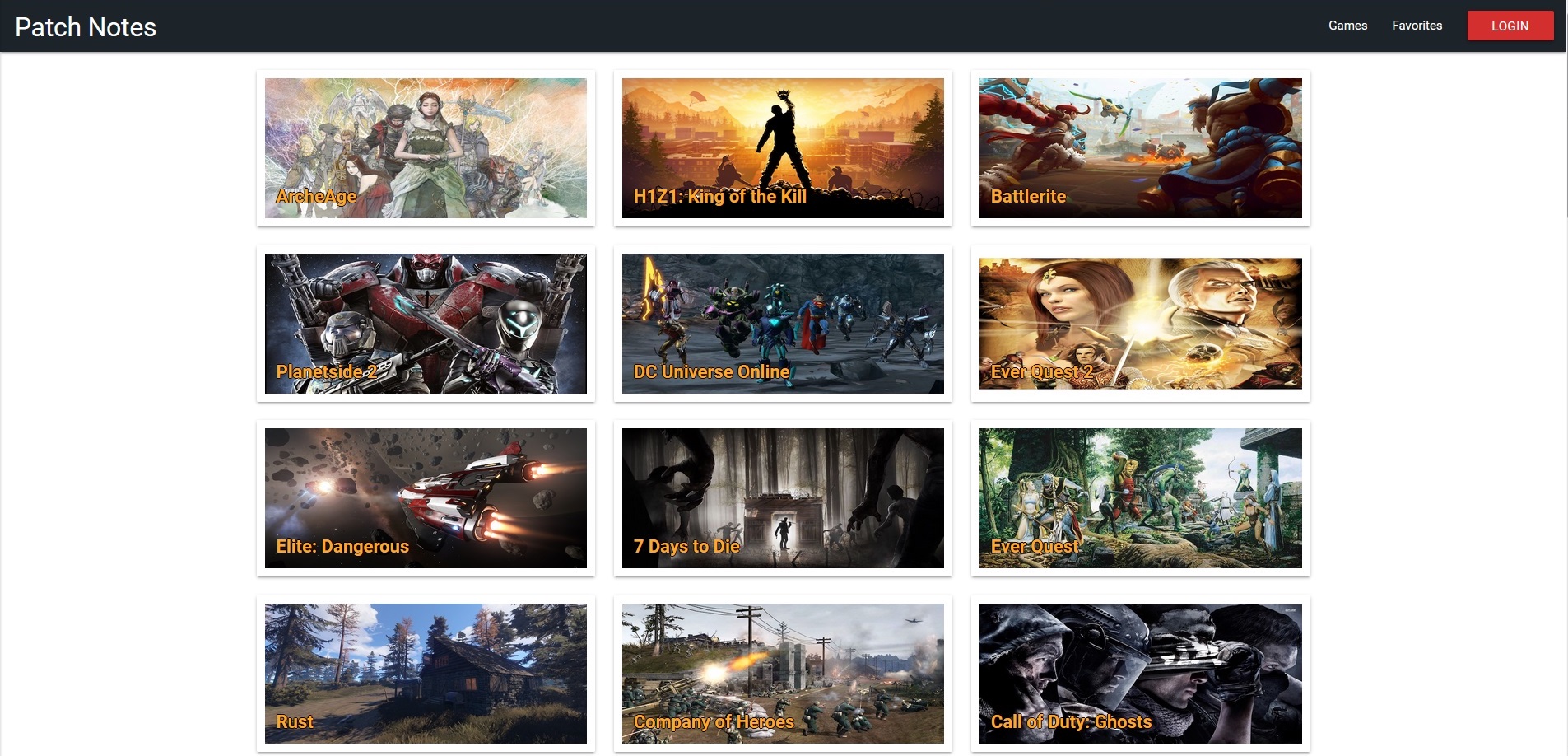Select the Rust game card
The height and width of the screenshot is (756, 1568).
426,674
